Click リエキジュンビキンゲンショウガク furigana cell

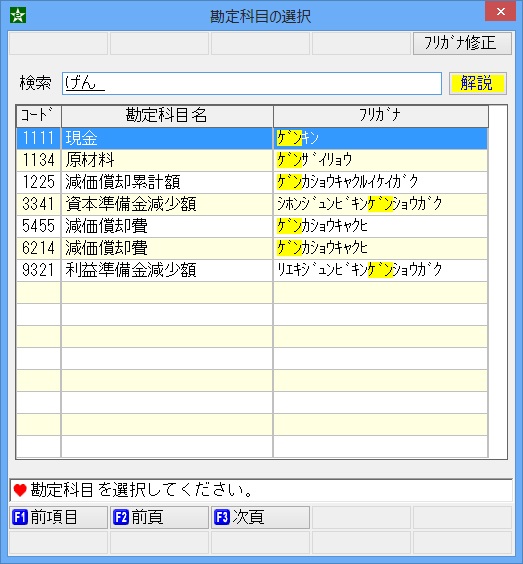[380, 270]
